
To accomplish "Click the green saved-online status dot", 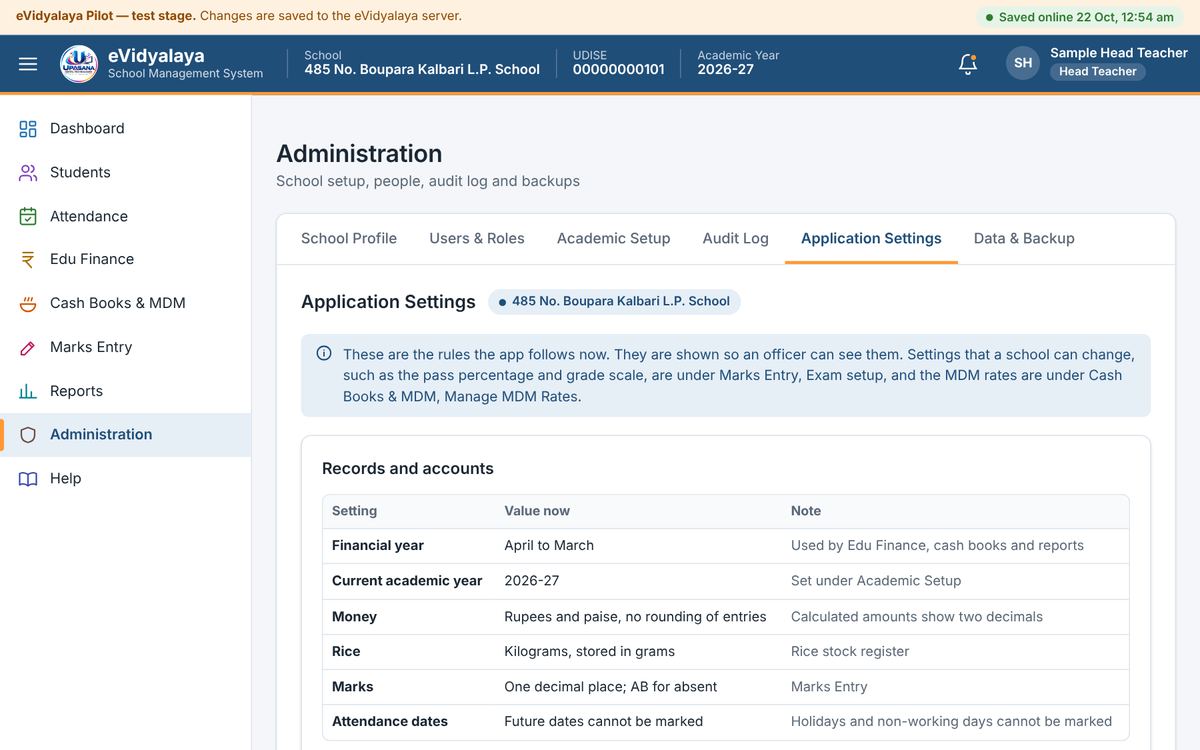I will [989, 17].
